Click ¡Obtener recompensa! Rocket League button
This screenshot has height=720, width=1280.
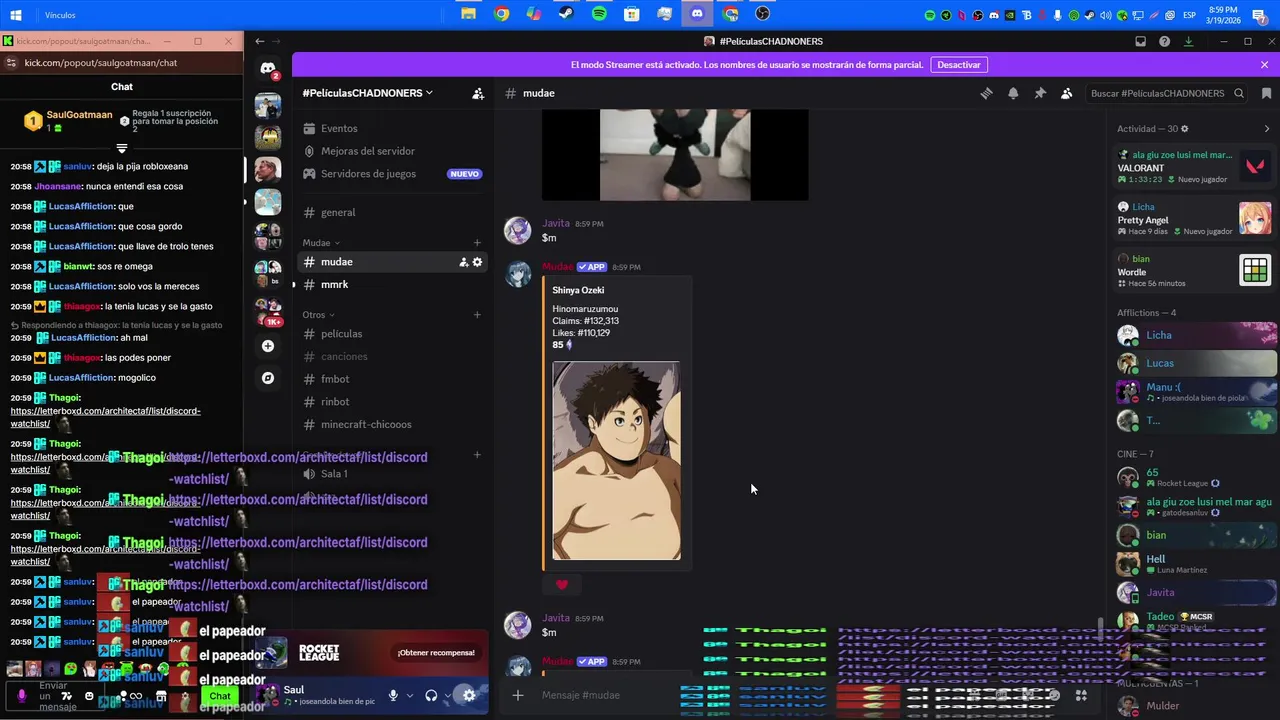[x=436, y=653]
